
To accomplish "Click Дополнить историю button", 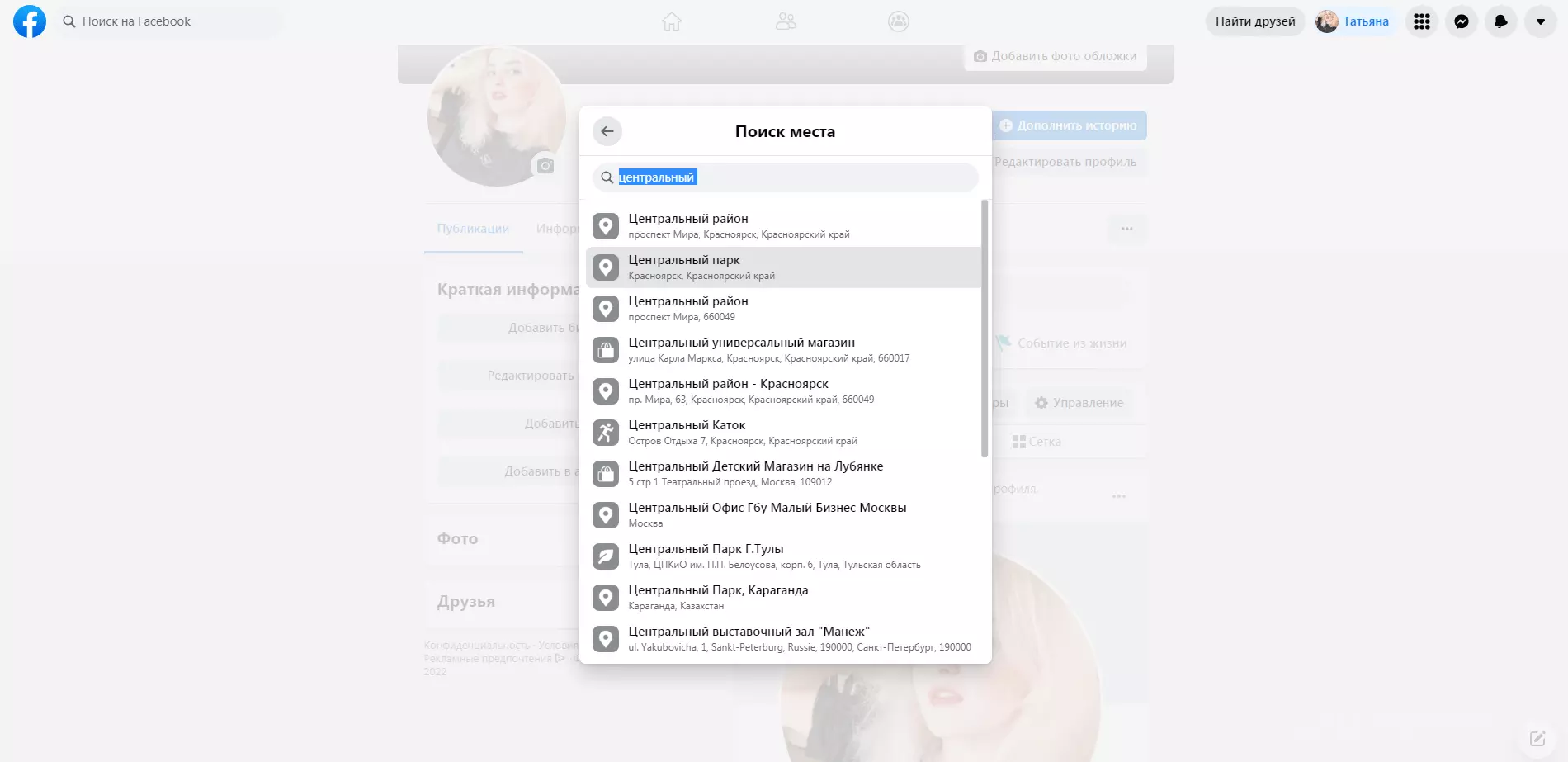I will (x=1069, y=125).
